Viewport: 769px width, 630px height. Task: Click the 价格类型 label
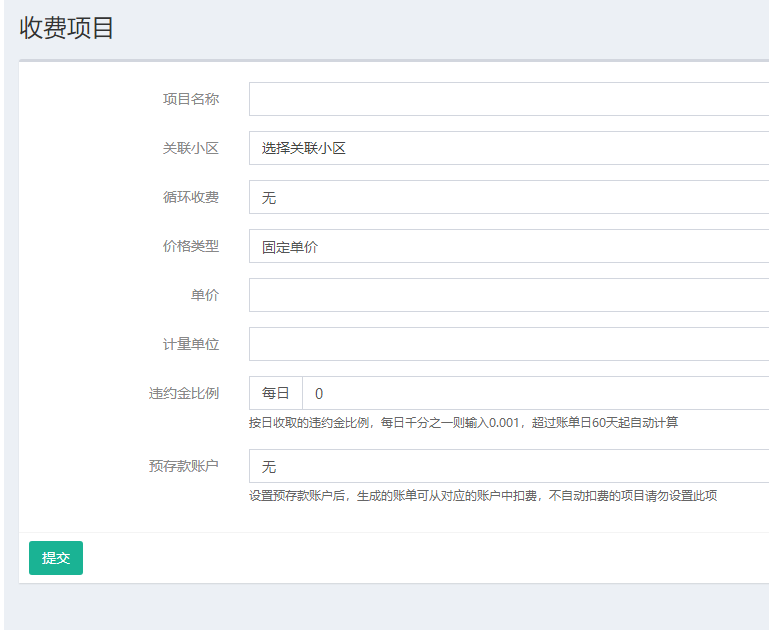pos(191,246)
